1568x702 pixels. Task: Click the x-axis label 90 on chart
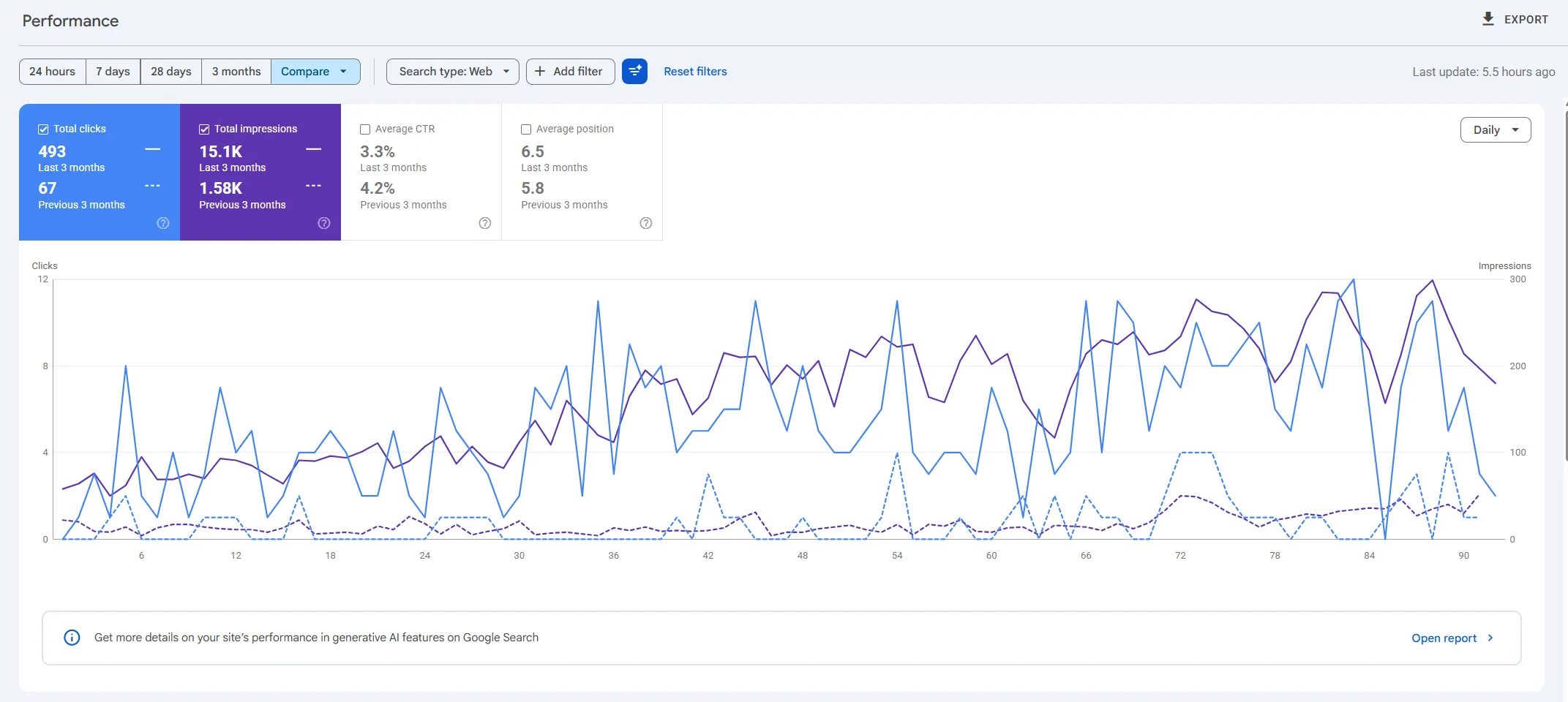1464,556
